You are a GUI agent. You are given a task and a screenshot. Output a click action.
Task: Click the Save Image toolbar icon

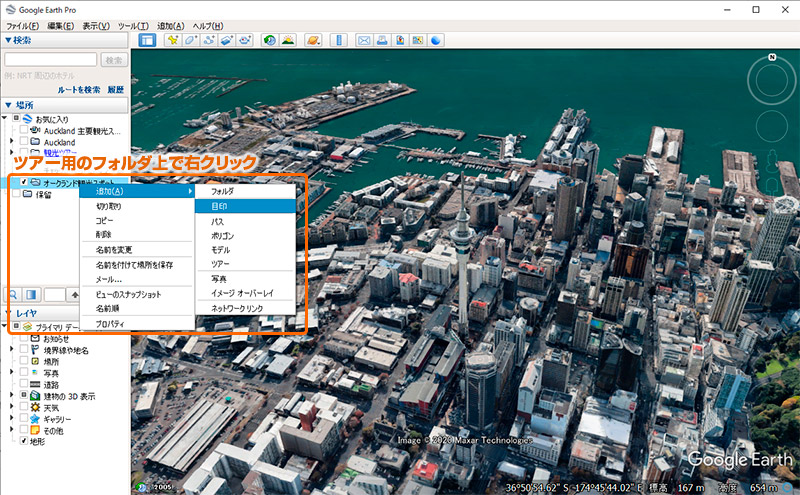(x=400, y=40)
